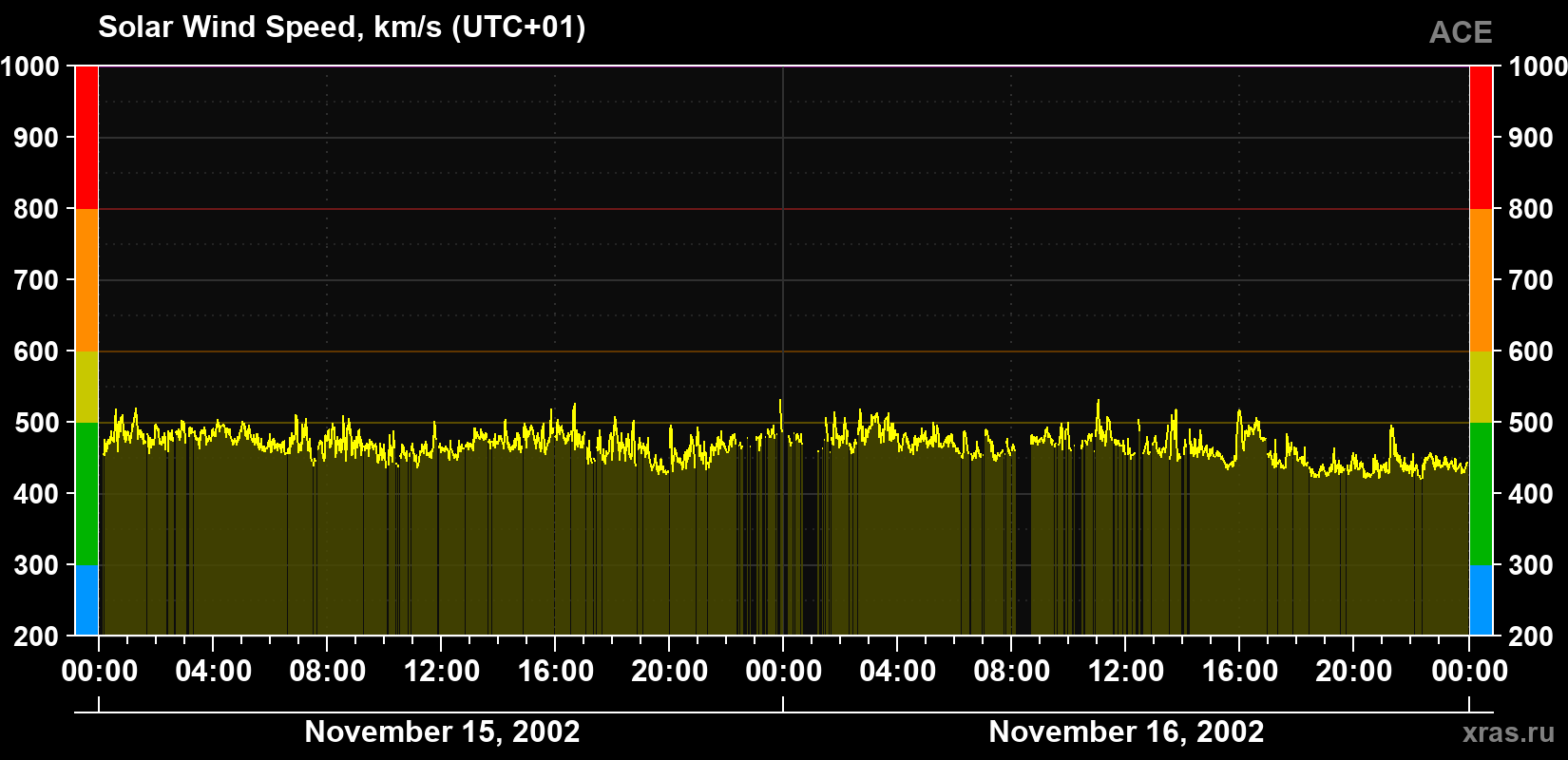Image resolution: width=1568 pixels, height=760 pixels.
Task: Click the middle 00:00 midnight tick label
Action: click(784, 671)
